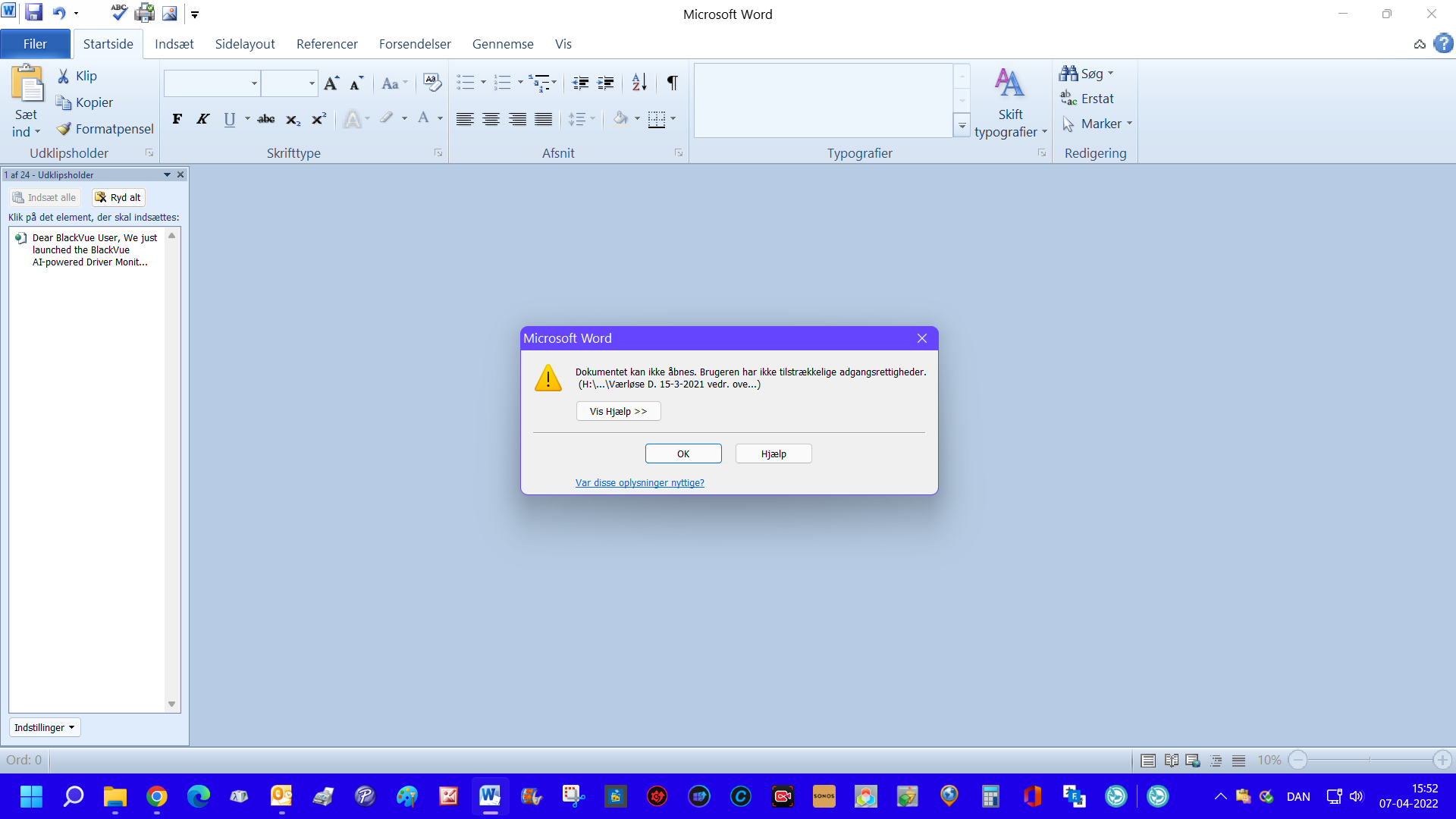Click the zoom slider in status bar

pos(1370,760)
